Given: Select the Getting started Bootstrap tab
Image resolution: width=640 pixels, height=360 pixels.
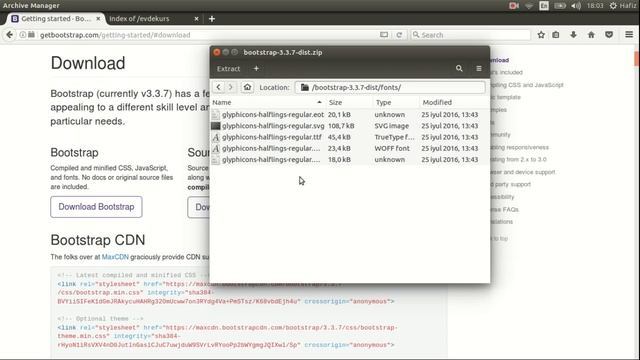Looking at the screenshot, I should (56, 19).
